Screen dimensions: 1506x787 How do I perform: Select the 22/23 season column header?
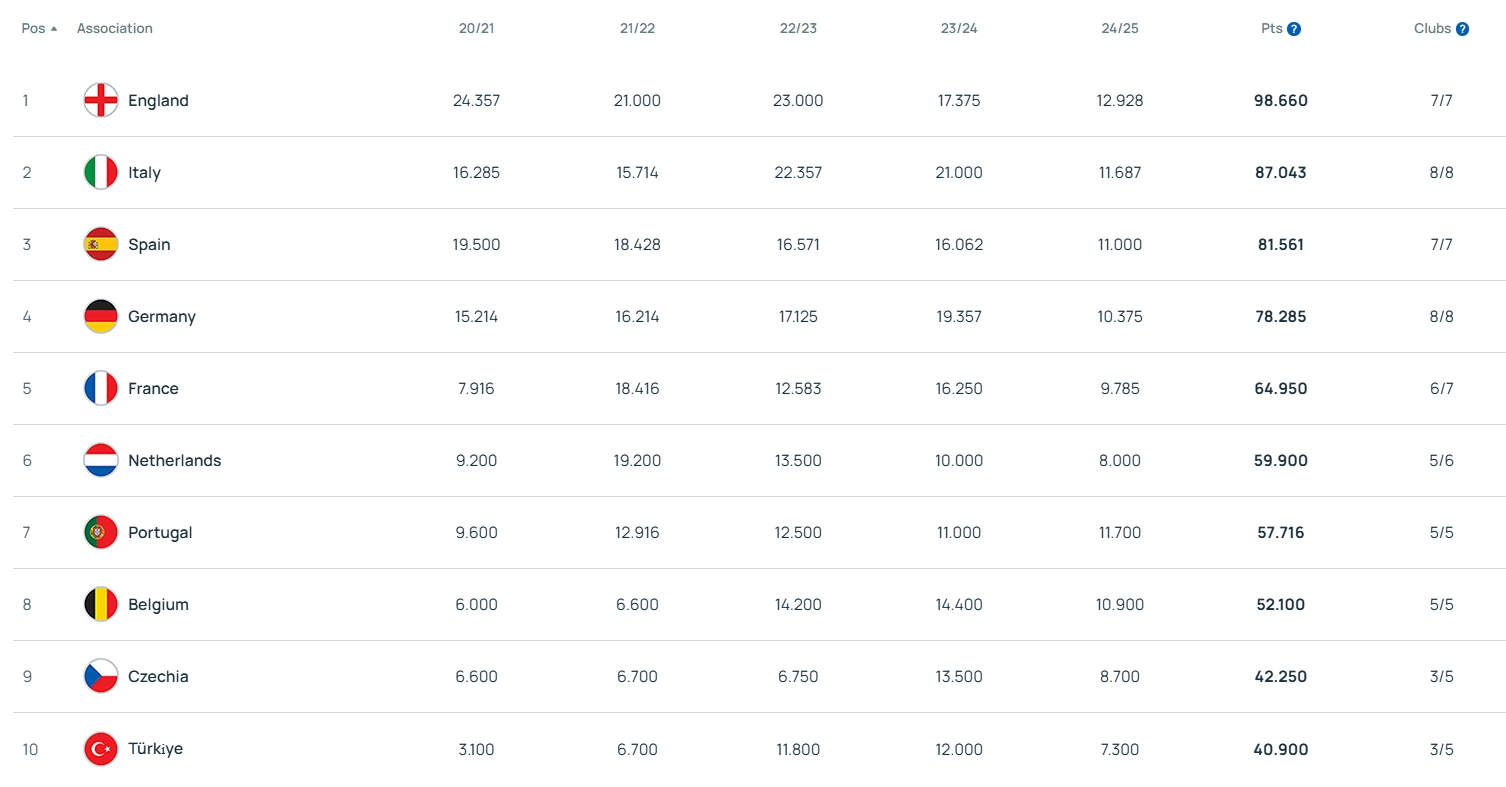point(798,29)
